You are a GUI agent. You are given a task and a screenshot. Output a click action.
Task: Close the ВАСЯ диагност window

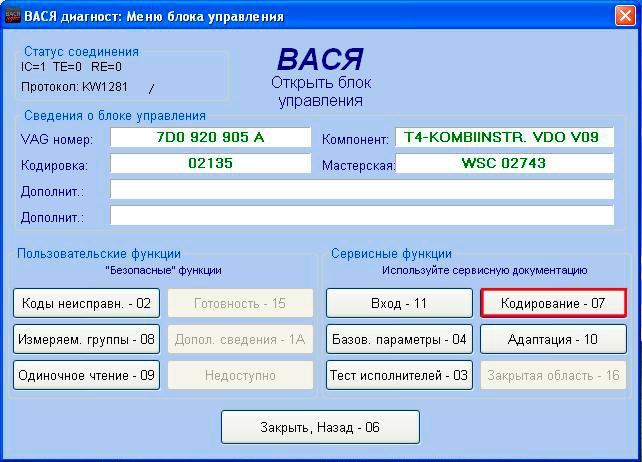click(x=625, y=16)
